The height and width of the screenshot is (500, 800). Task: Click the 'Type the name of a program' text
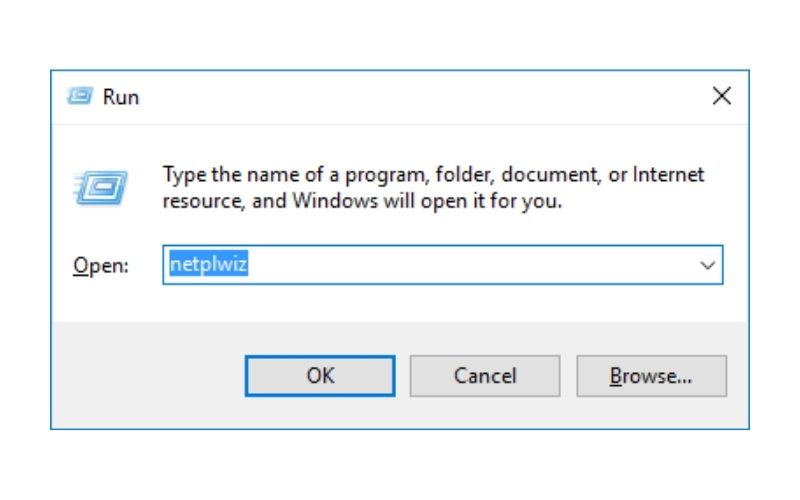coord(293,175)
